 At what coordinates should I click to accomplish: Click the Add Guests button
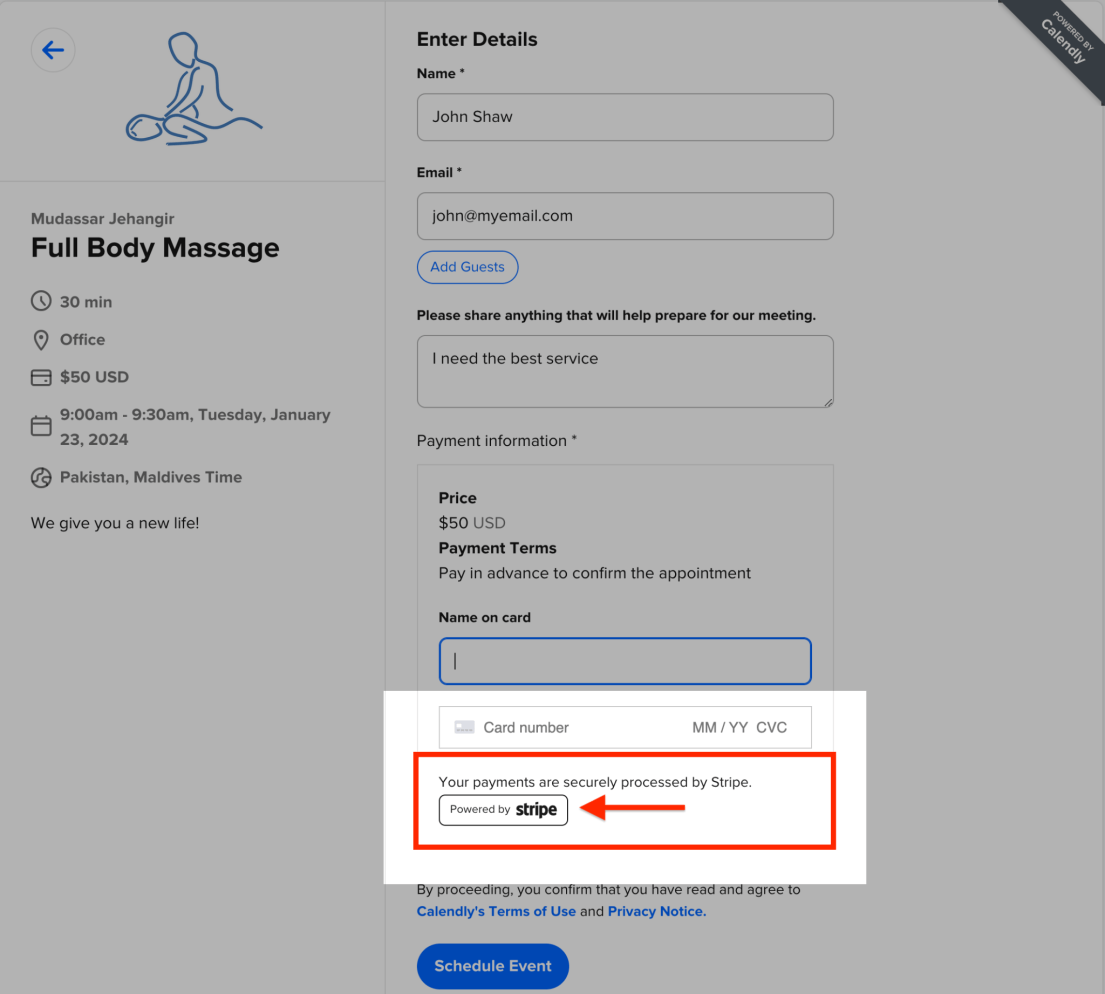467,267
